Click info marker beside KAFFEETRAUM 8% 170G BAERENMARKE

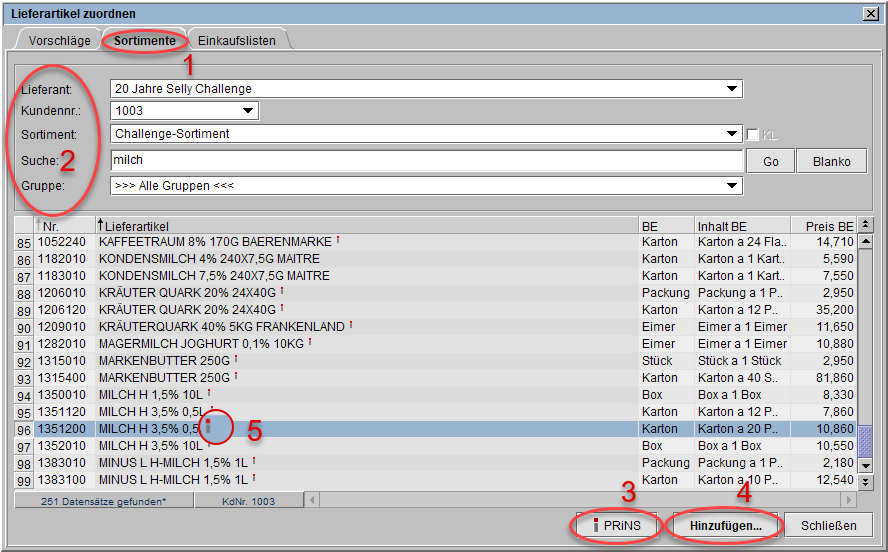coord(338,240)
